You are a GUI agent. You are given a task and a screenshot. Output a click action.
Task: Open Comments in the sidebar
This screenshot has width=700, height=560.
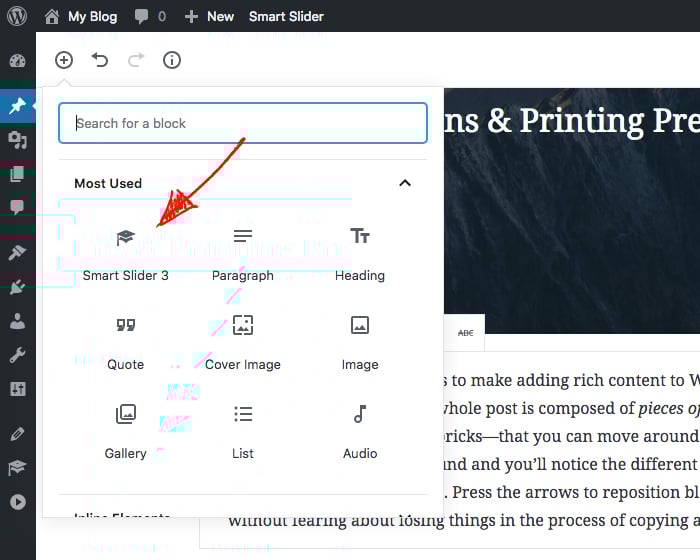[17, 207]
